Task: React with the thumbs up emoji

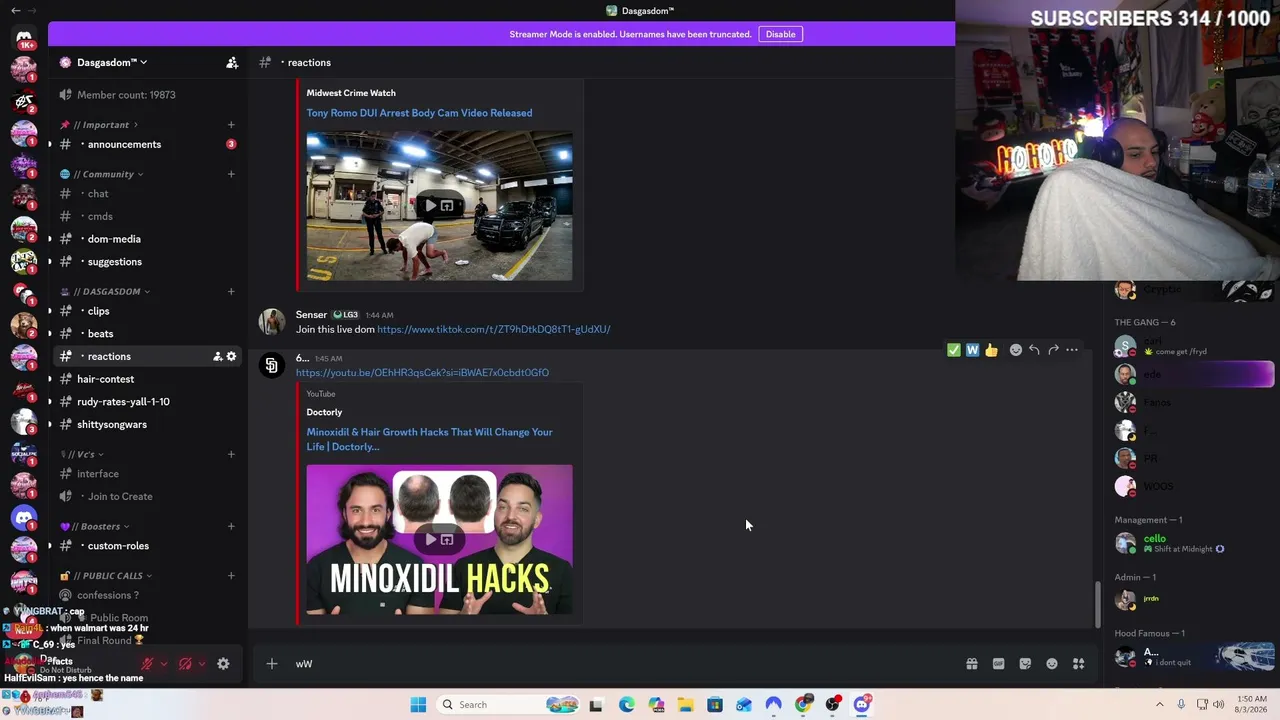Action: tap(991, 350)
